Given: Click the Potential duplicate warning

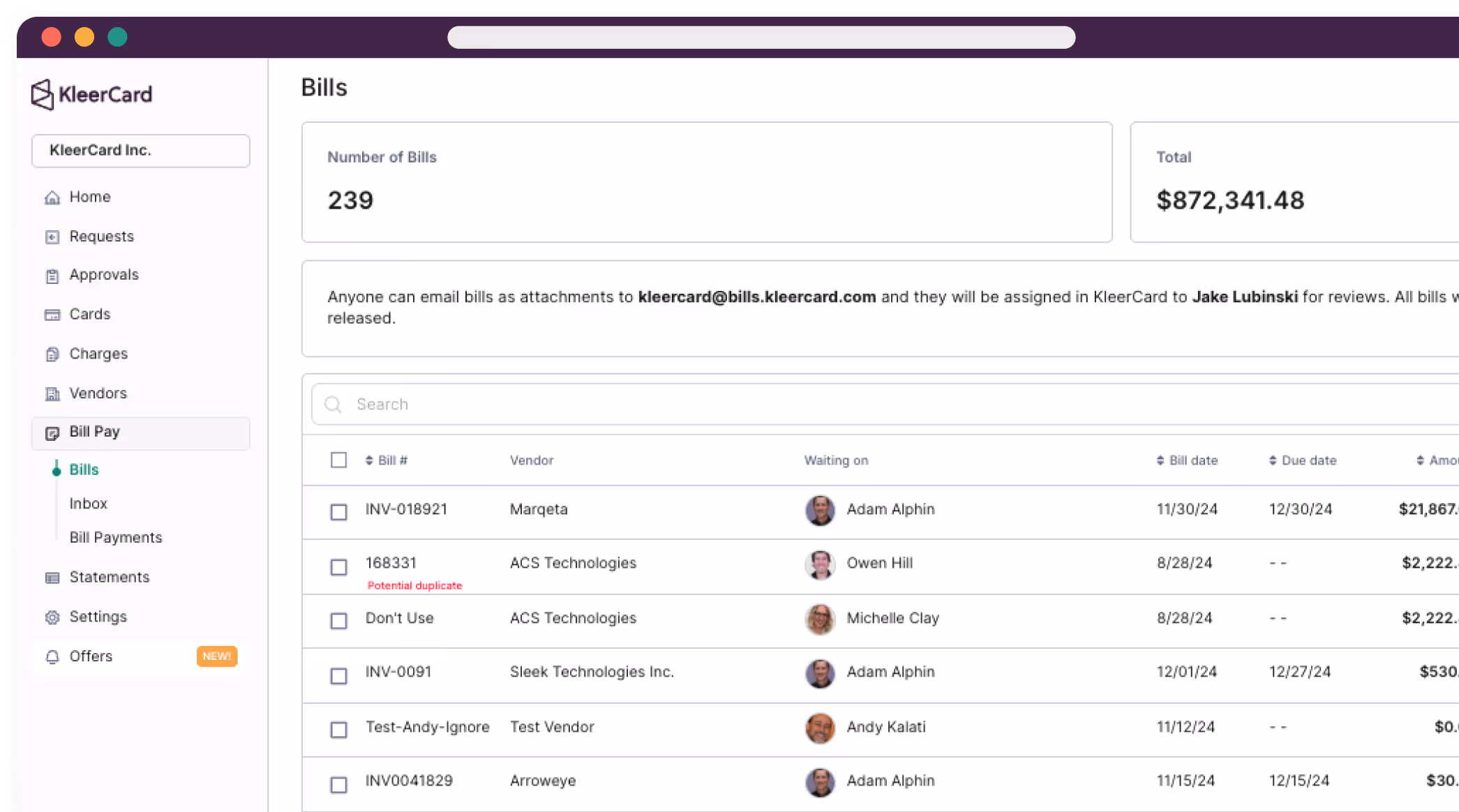Looking at the screenshot, I should point(414,585).
